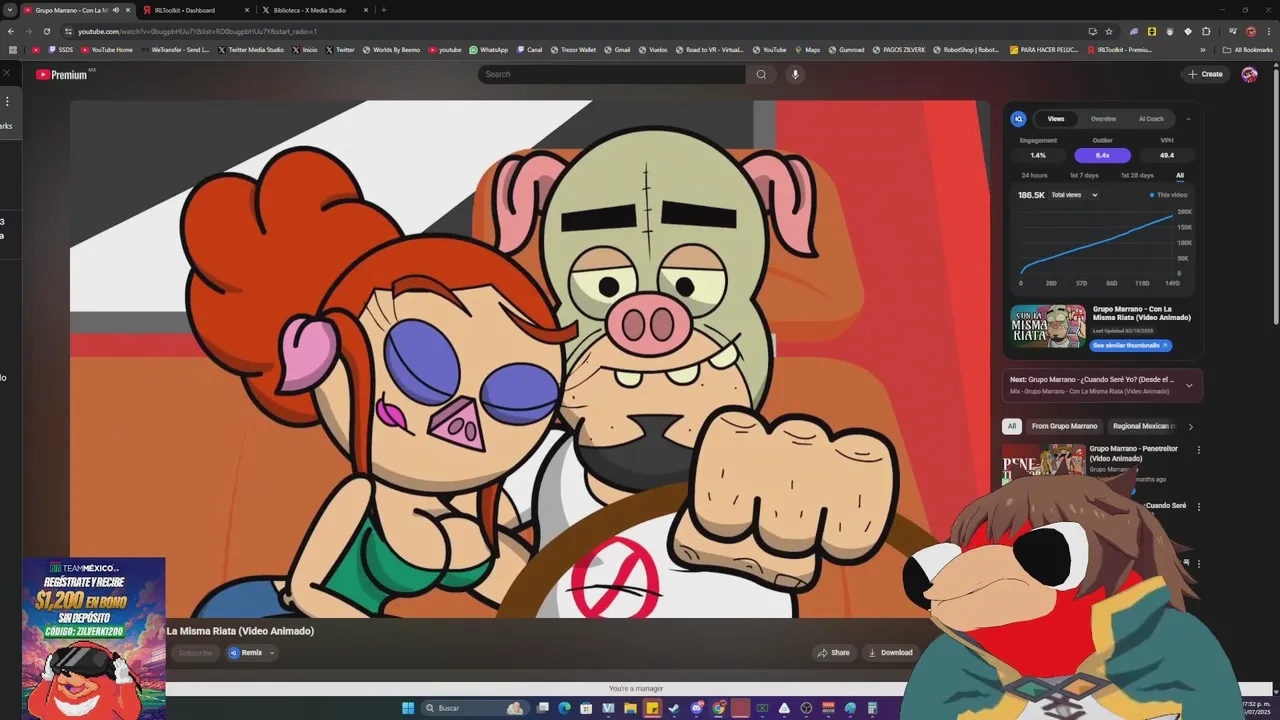Share the video with the Share button

click(833, 653)
